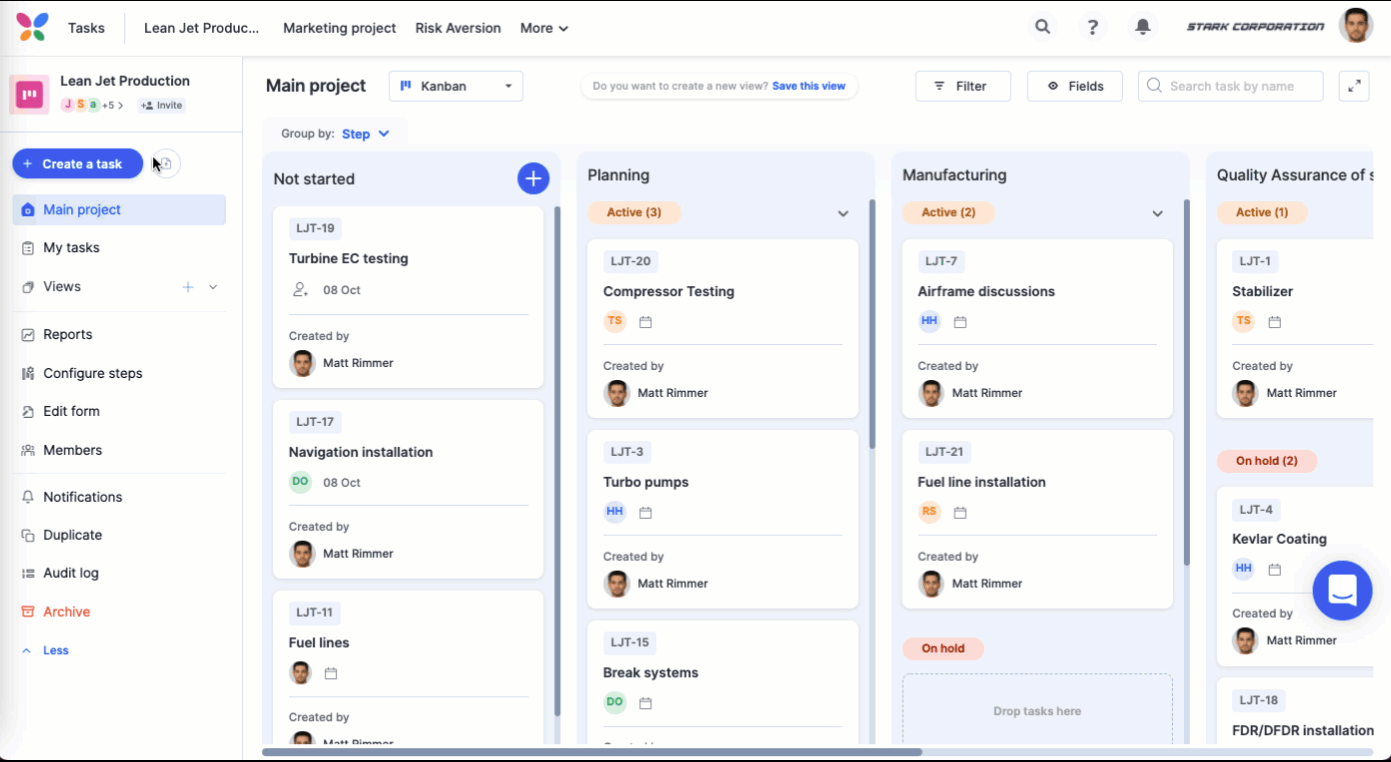Click HH assignee on Turbo pumps card

tap(615, 511)
